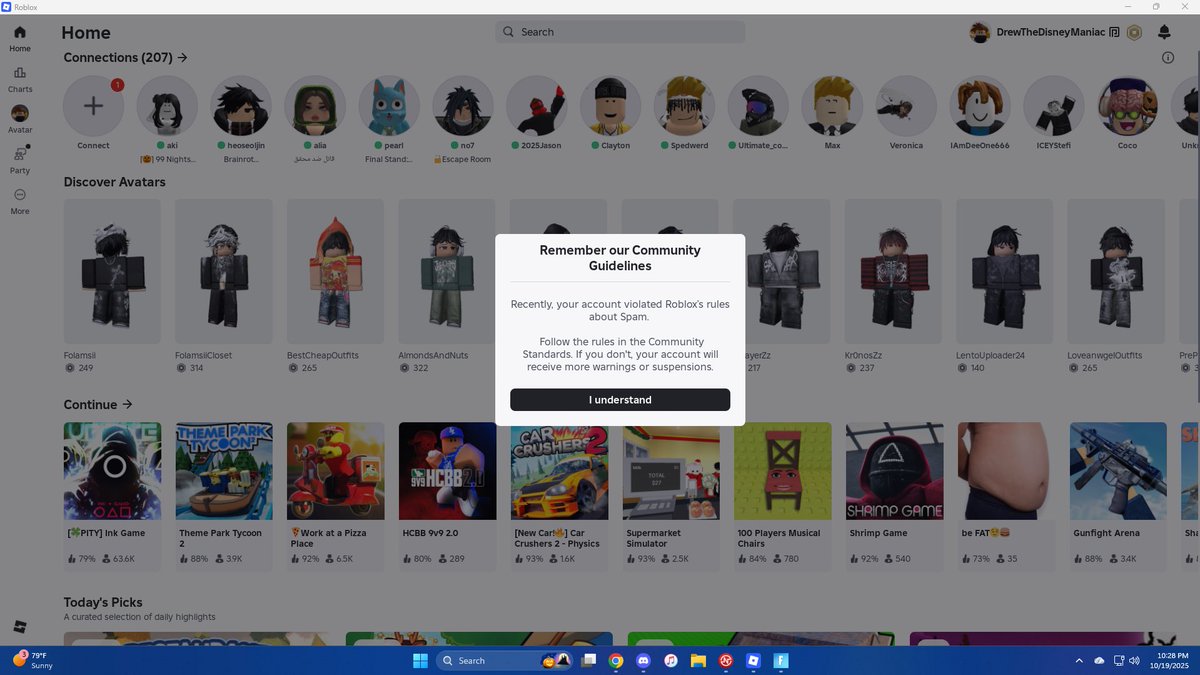
Task: Click the FolamsiiCloset name text
Action: (x=203, y=355)
